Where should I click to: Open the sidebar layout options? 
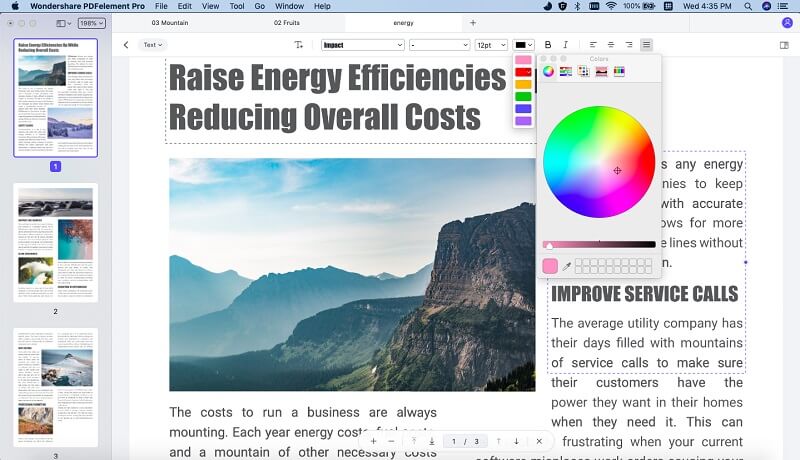coord(64,23)
